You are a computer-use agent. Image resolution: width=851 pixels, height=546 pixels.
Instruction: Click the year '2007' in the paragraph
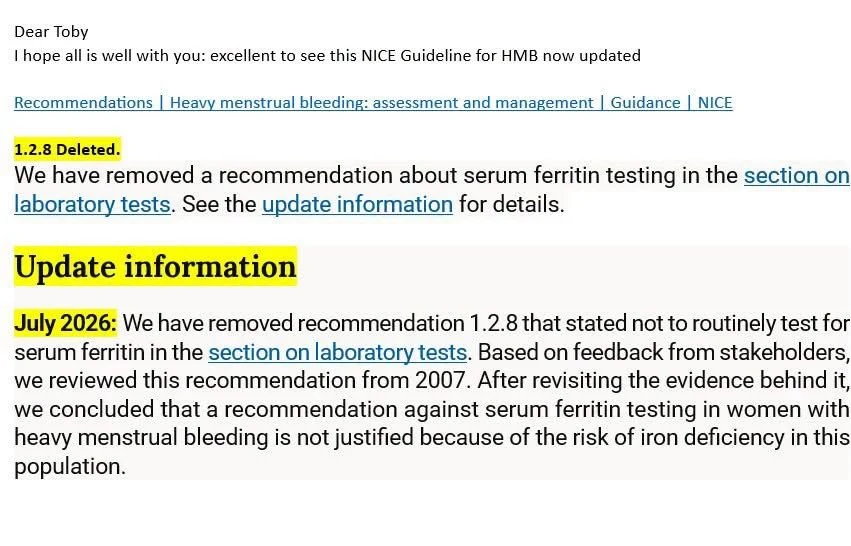coord(440,380)
